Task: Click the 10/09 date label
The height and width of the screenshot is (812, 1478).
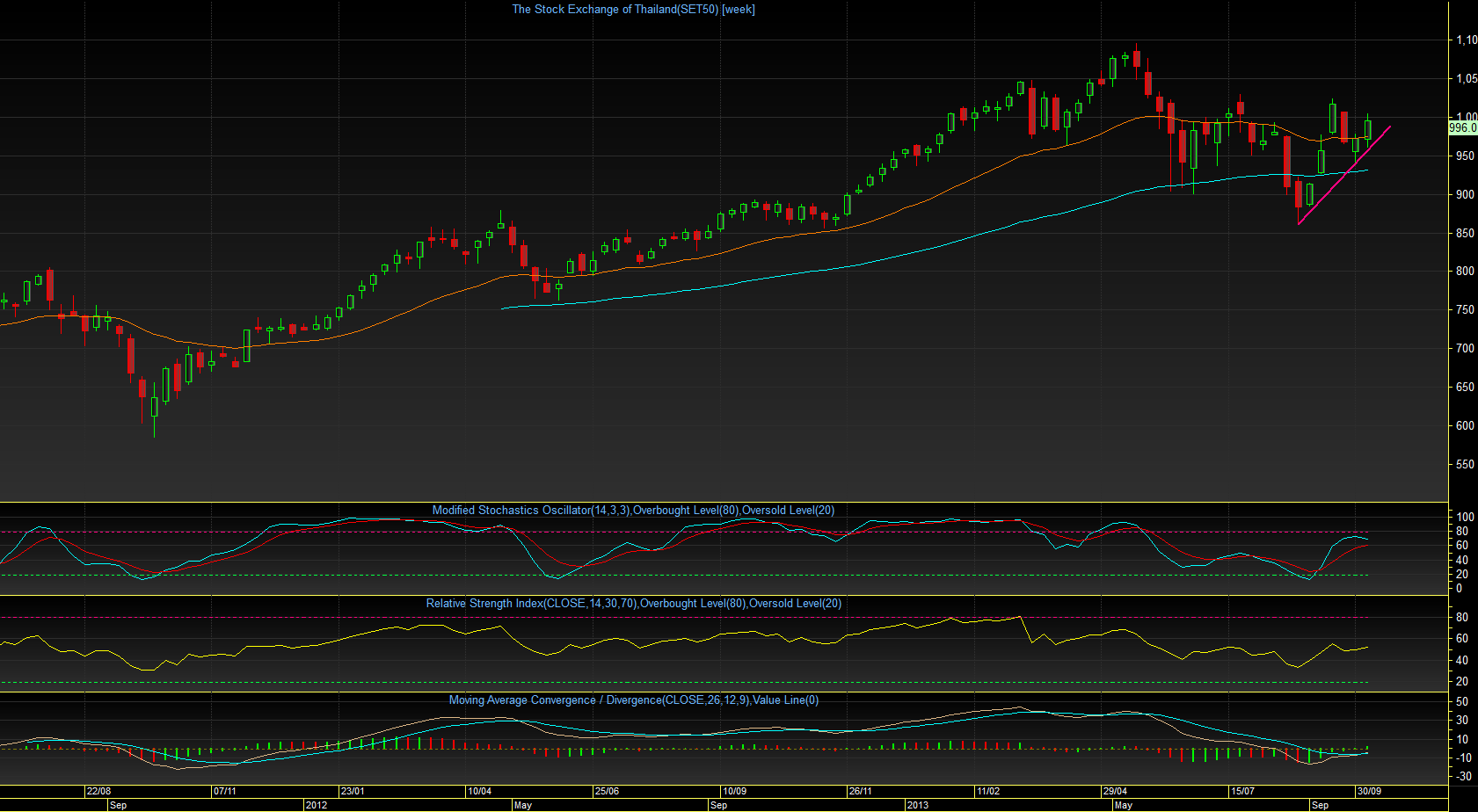Action: click(734, 791)
